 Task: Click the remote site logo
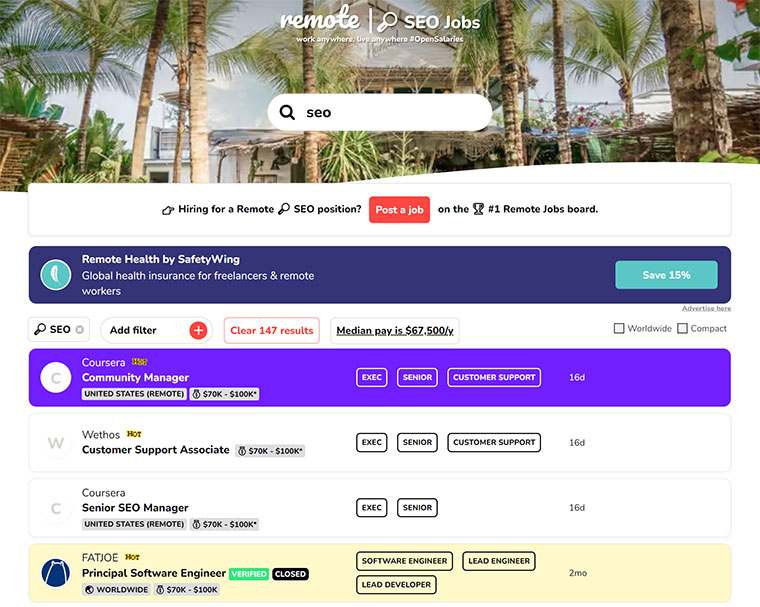click(318, 20)
